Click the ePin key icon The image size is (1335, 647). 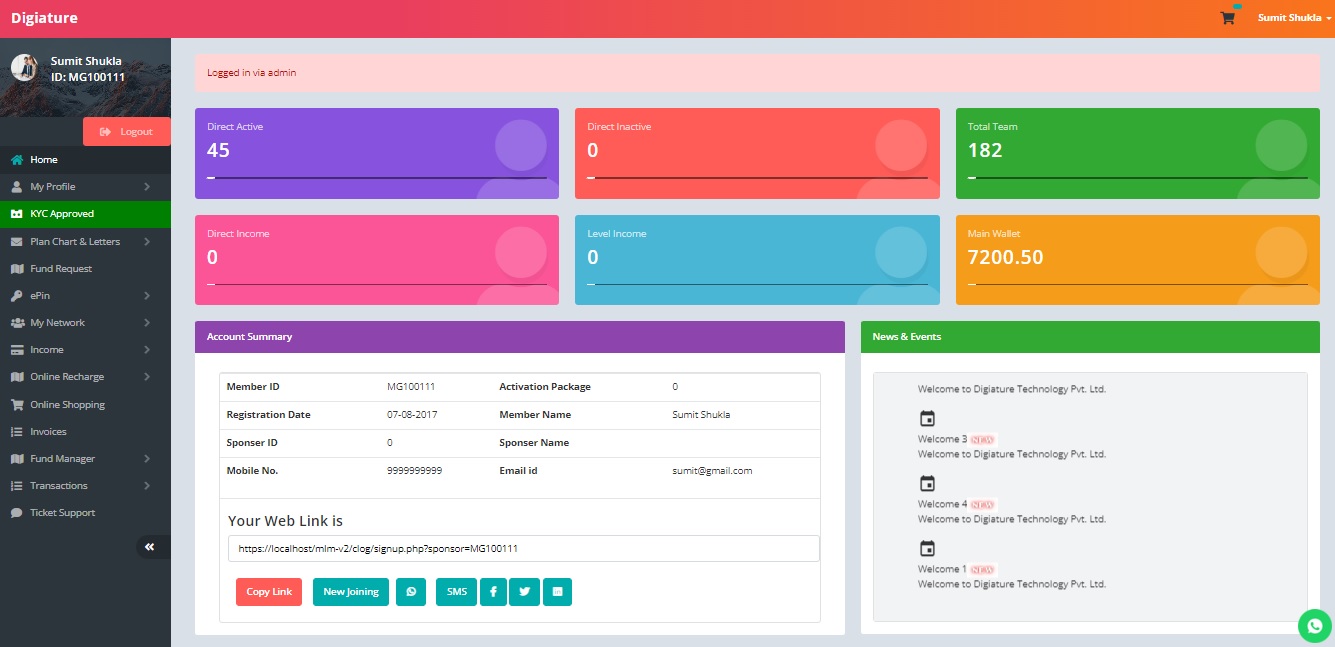[x=17, y=296]
